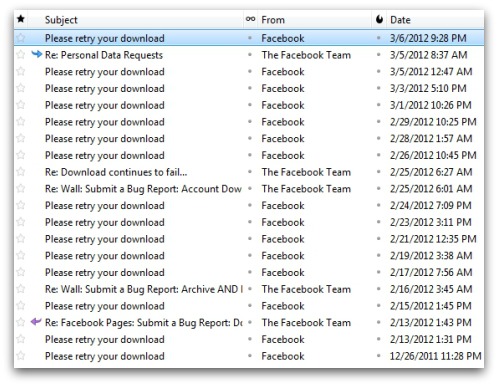
Task: Star the 3/1/2012 10:26 PM message
Action: (x=21, y=105)
